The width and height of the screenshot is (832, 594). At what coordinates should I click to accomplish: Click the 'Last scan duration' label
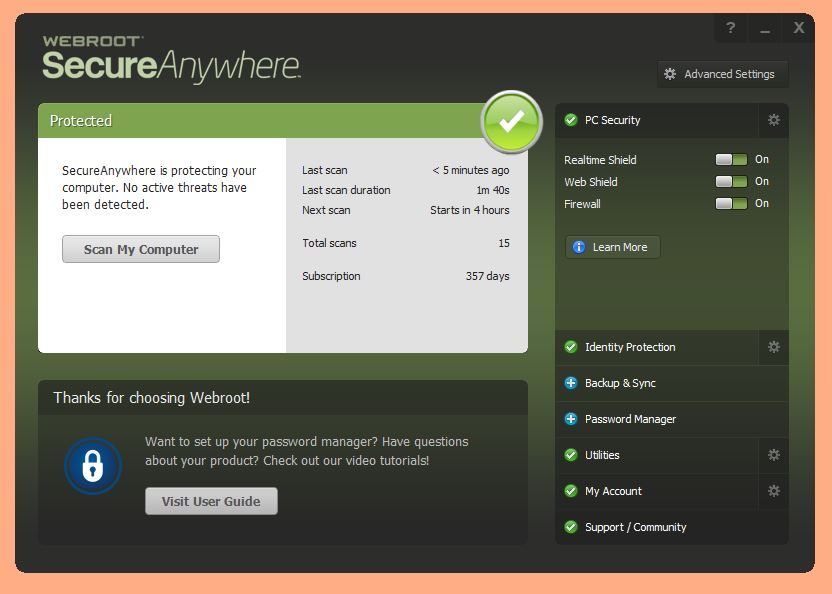coord(346,190)
